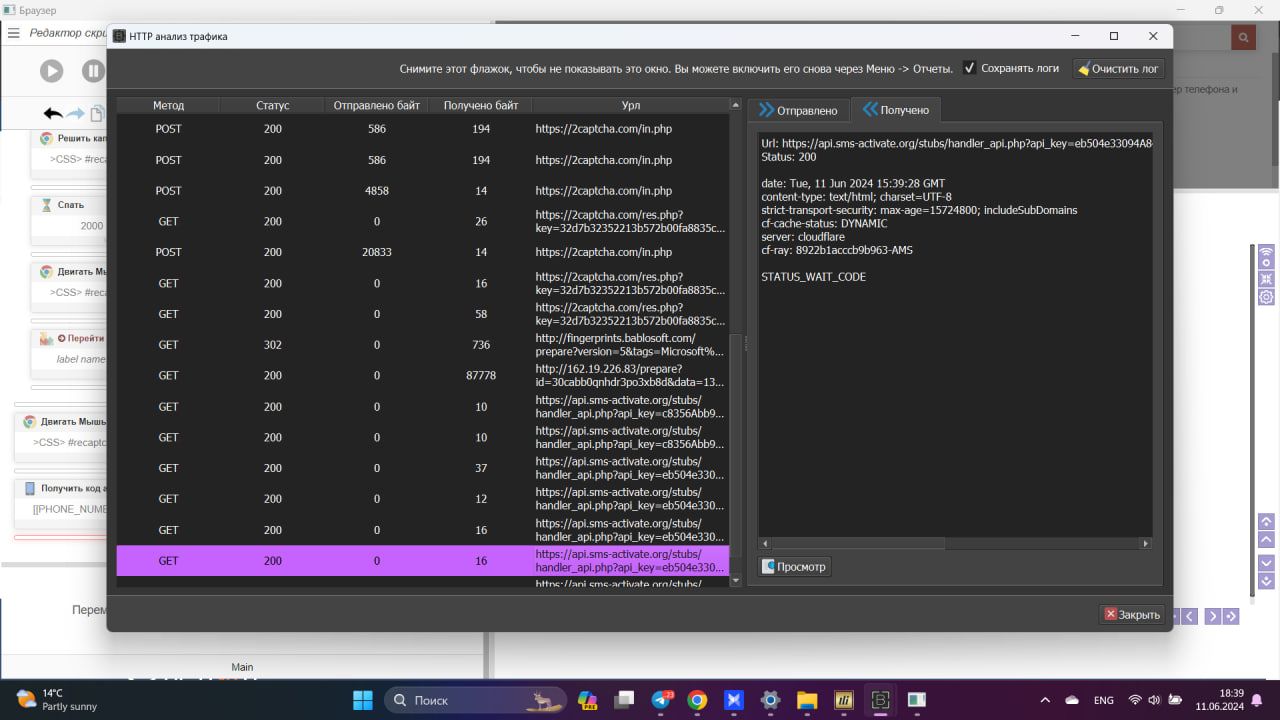
Task: Click the Очистить лог button
Action: click(1118, 69)
